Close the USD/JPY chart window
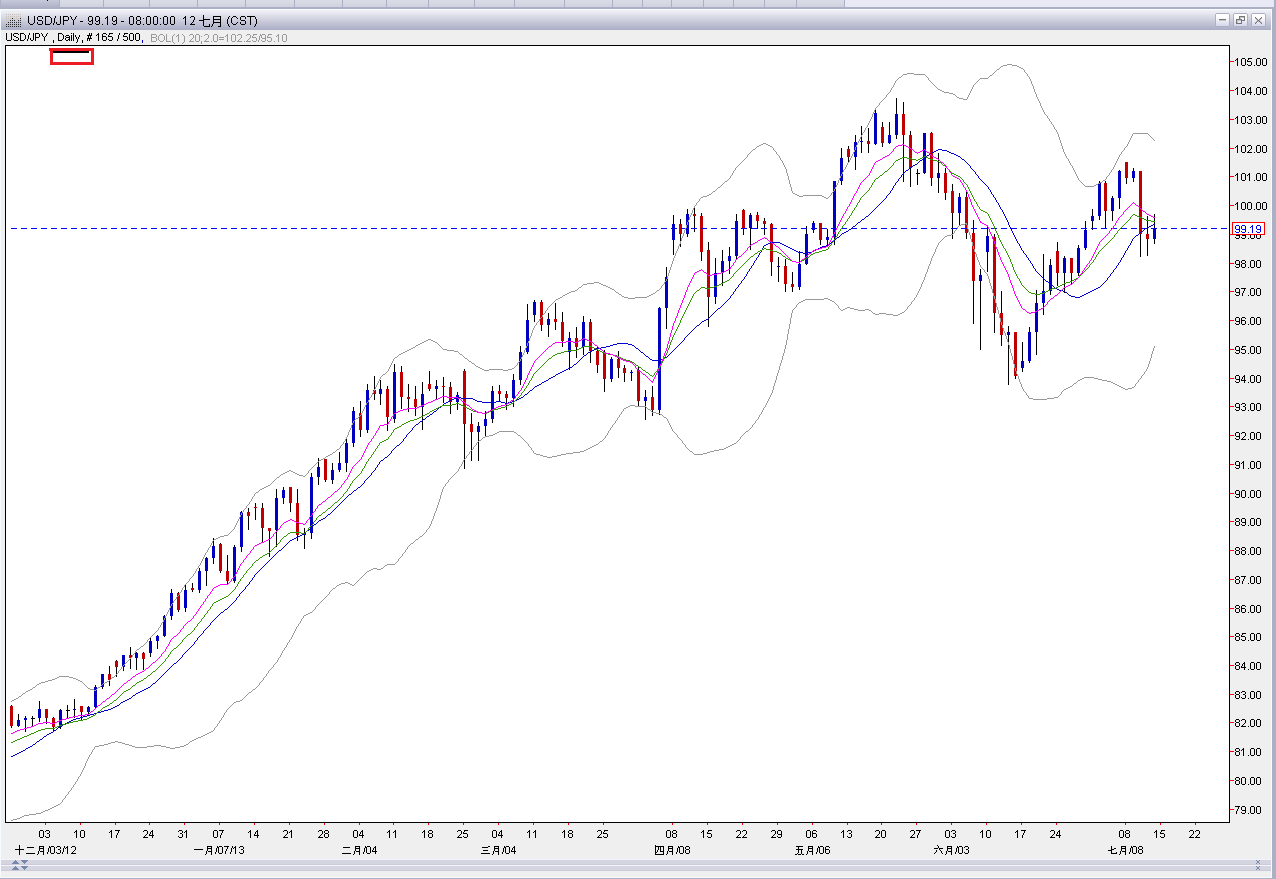1276x879 pixels. click(x=1258, y=20)
